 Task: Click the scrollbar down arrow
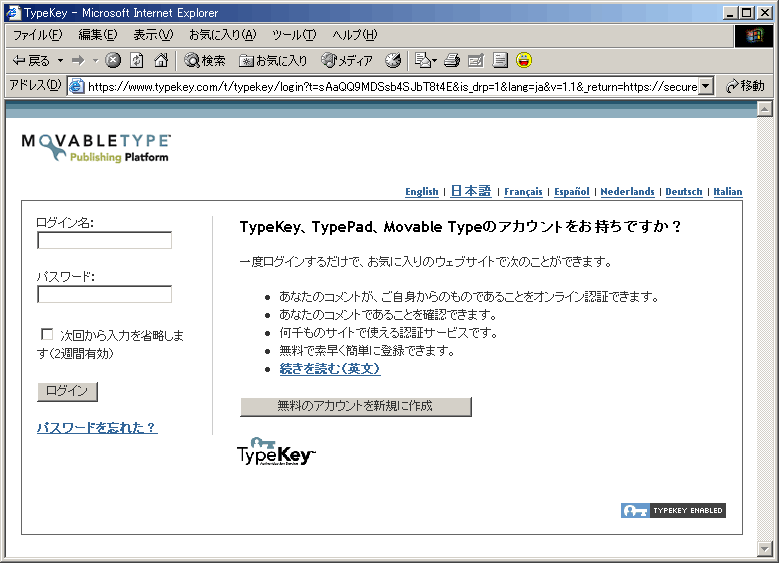[x=765, y=549]
